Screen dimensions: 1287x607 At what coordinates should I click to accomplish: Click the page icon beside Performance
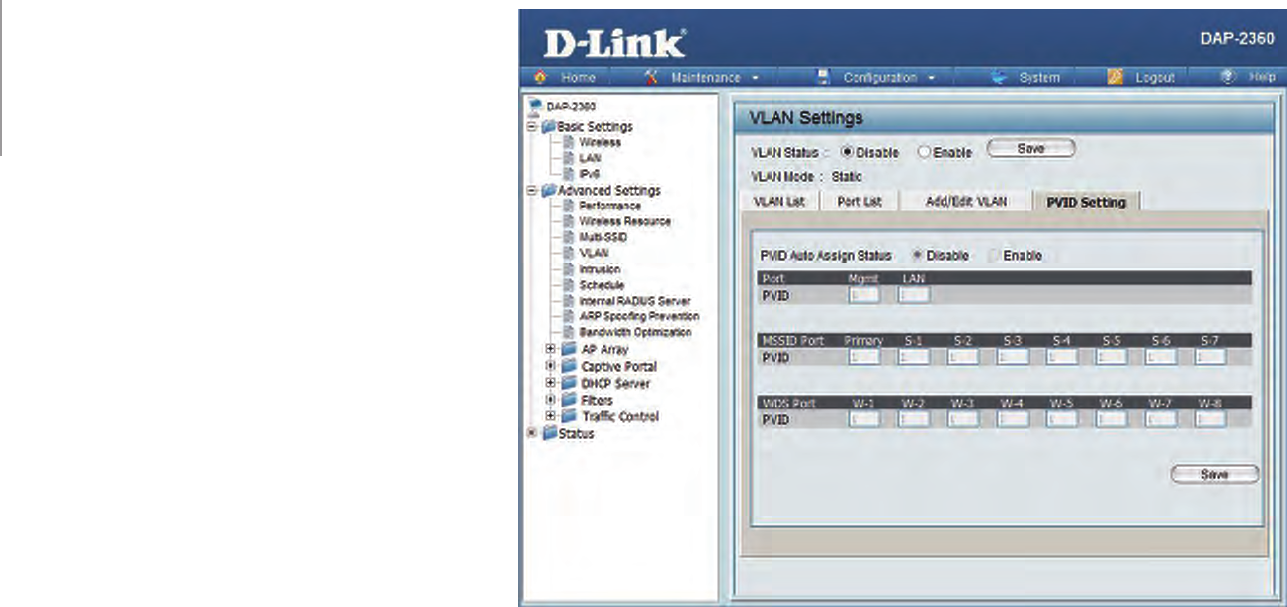[570, 205]
